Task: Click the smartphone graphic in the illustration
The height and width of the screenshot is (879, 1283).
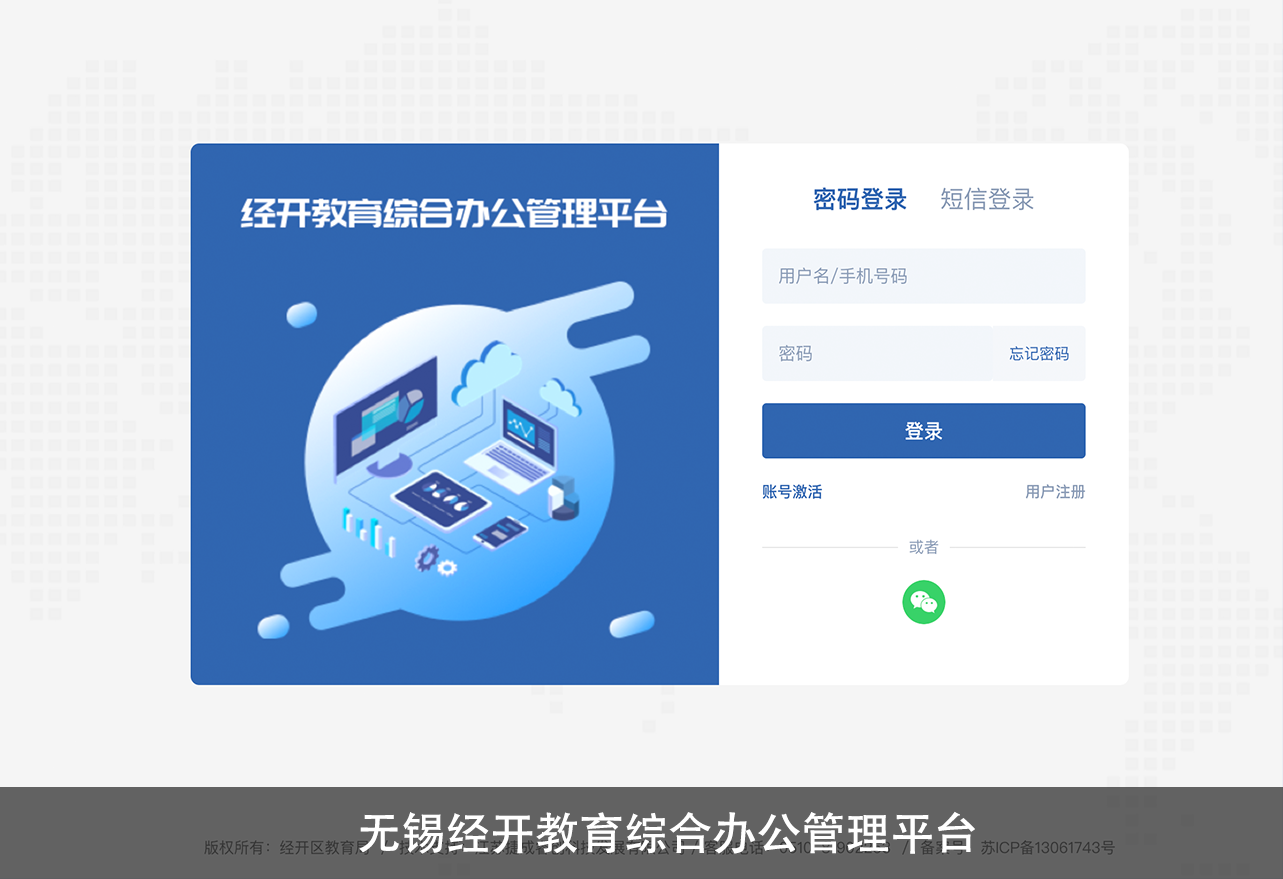Action: 501,532
